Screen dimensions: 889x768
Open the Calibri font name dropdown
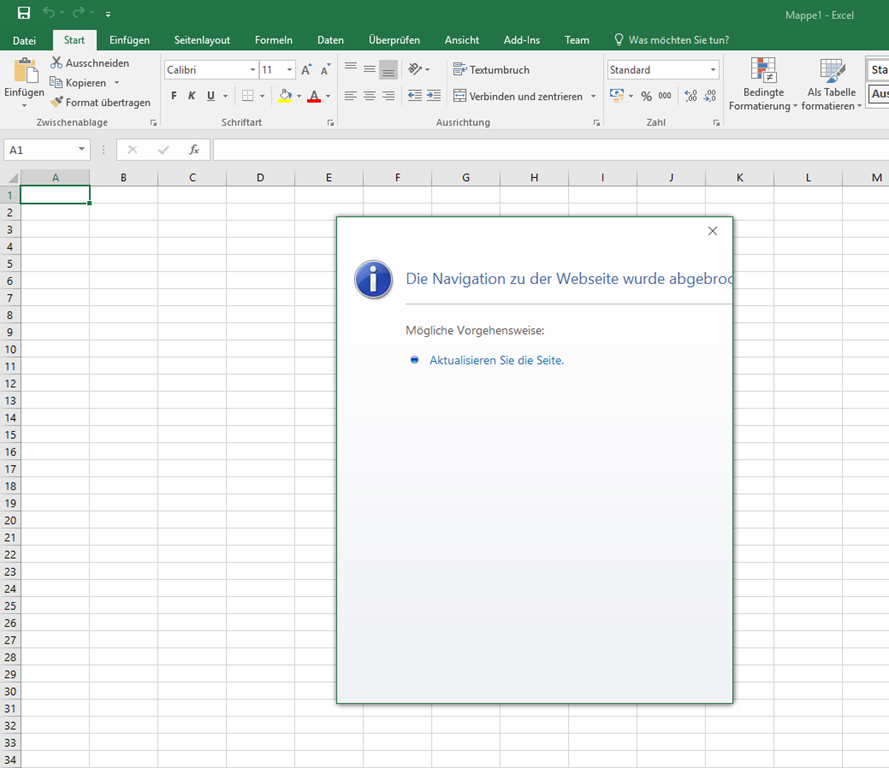tap(252, 70)
